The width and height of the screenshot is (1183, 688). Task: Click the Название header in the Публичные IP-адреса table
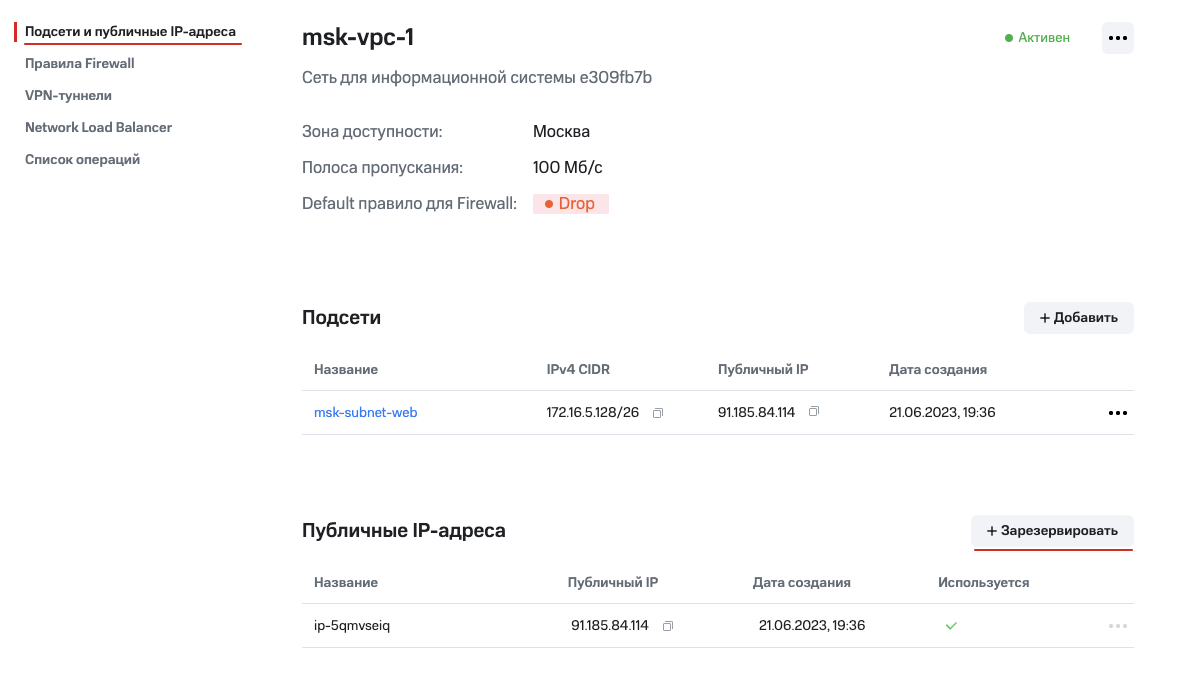345,583
